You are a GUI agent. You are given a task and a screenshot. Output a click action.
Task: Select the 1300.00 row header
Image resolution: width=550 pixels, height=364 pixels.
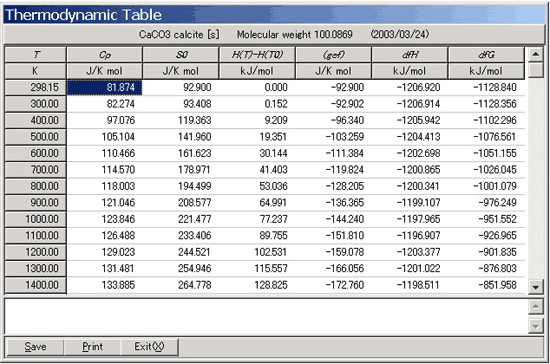point(35,269)
